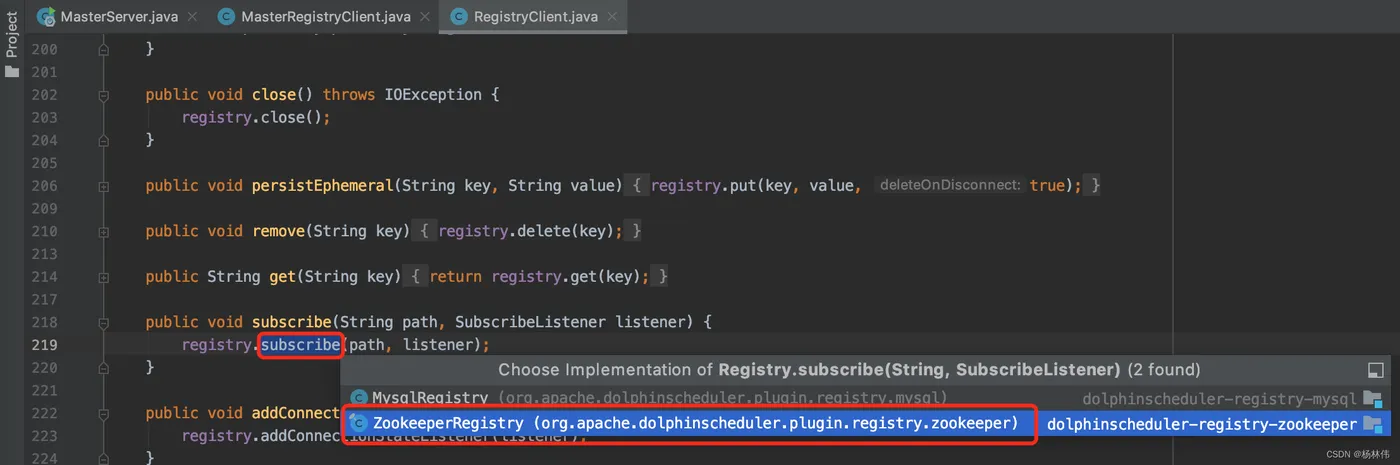The width and height of the screenshot is (1400, 465).
Task: Click the ZookeeperRegistry class icon
Action: click(359, 424)
